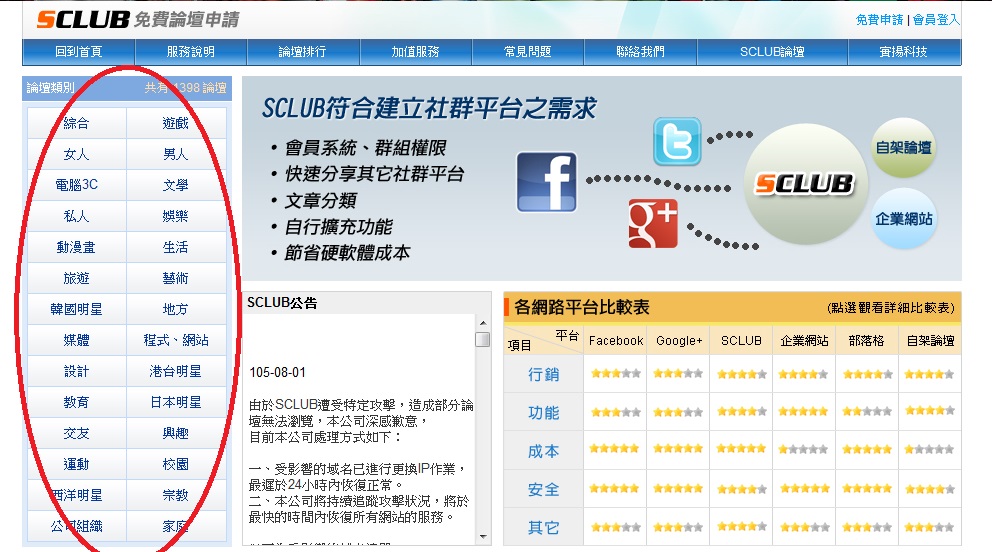Viewport: 992px width, 552px height.
Task: Open the 地方 forum category
Action: [176, 309]
